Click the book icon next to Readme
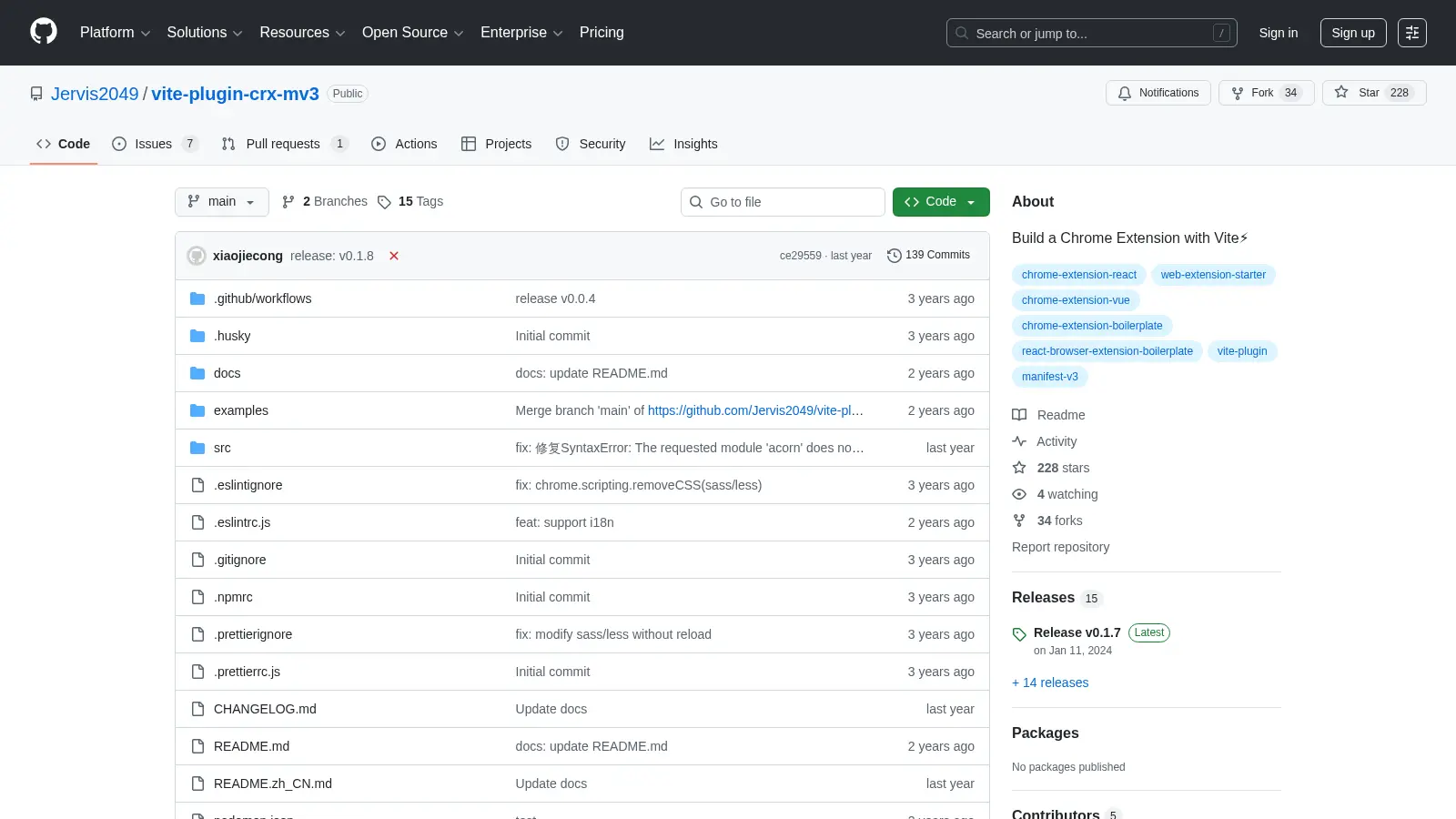1456x819 pixels. (x=1019, y=415)
